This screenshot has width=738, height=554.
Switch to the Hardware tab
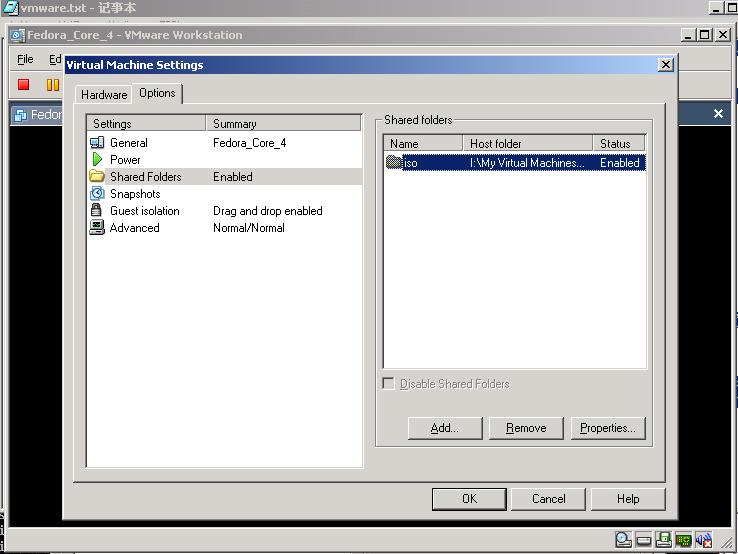104,95
